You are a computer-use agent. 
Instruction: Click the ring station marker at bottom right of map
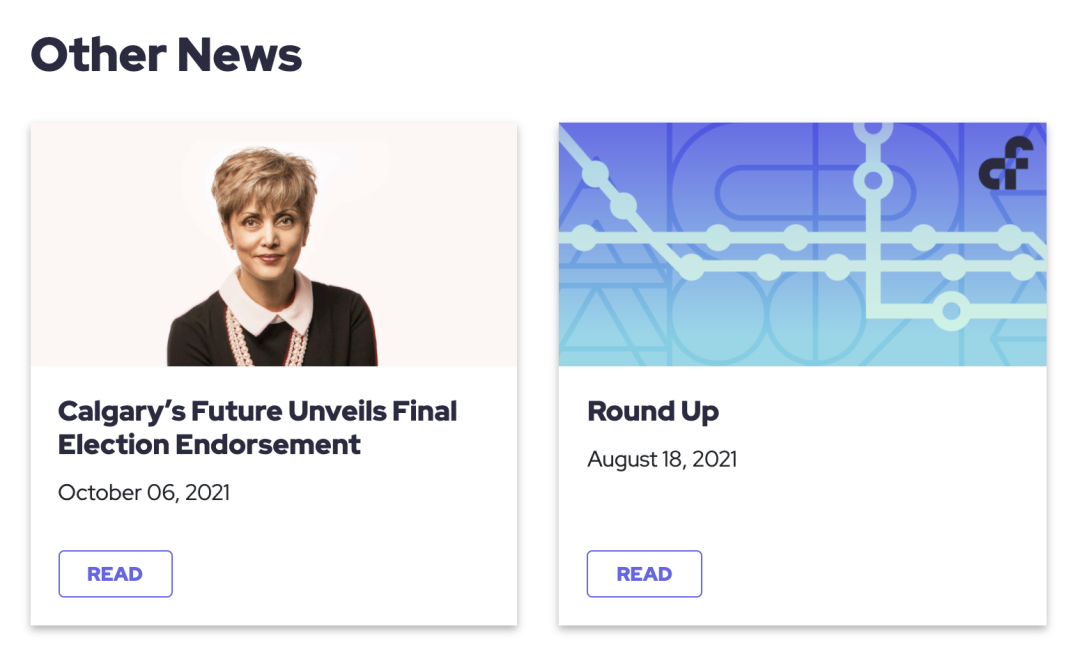(951, 311)
